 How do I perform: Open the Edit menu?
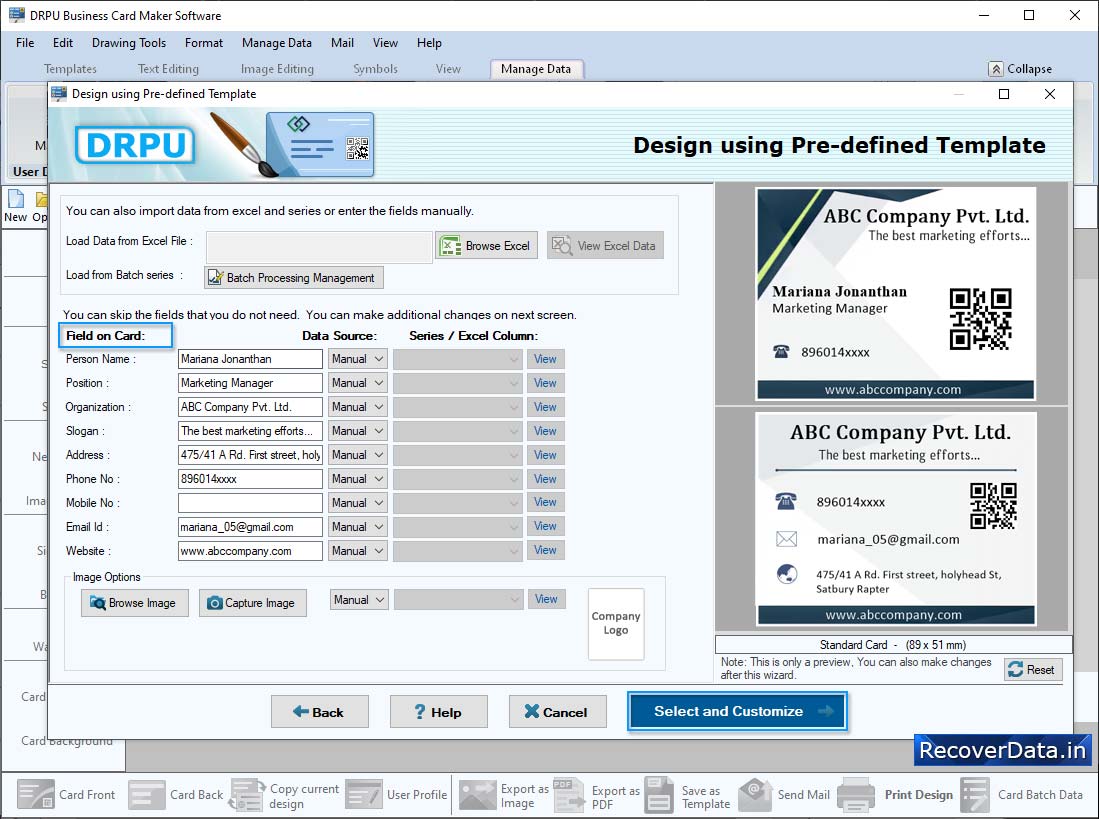tap(62, 43)
